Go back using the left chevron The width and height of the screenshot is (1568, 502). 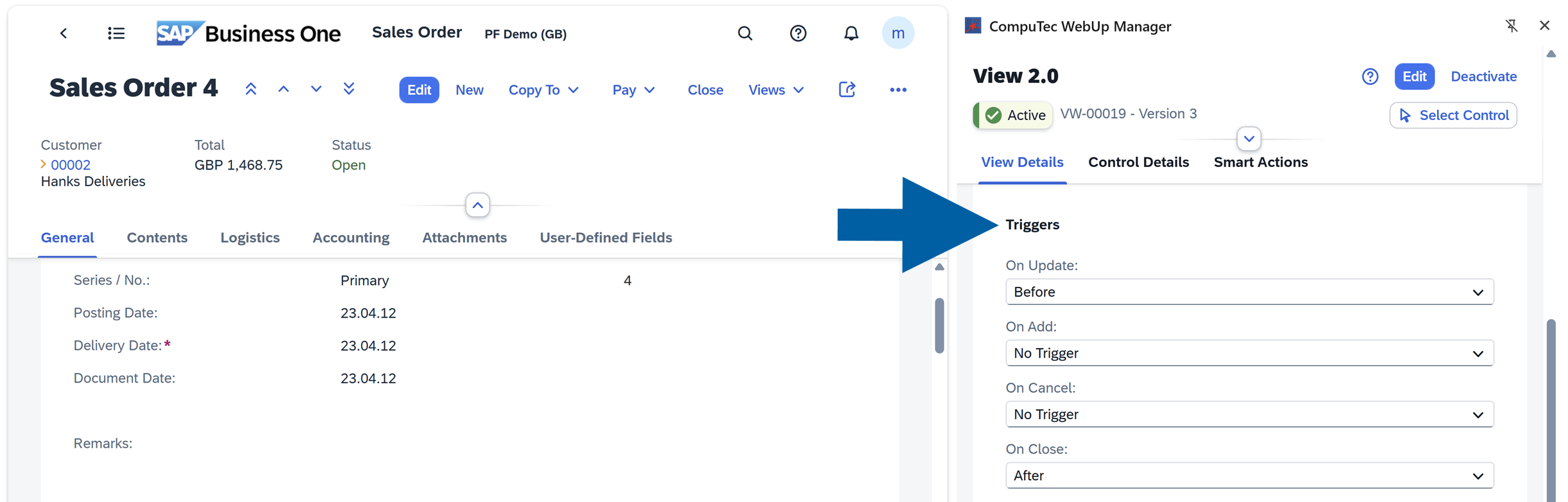click(64, 33)
